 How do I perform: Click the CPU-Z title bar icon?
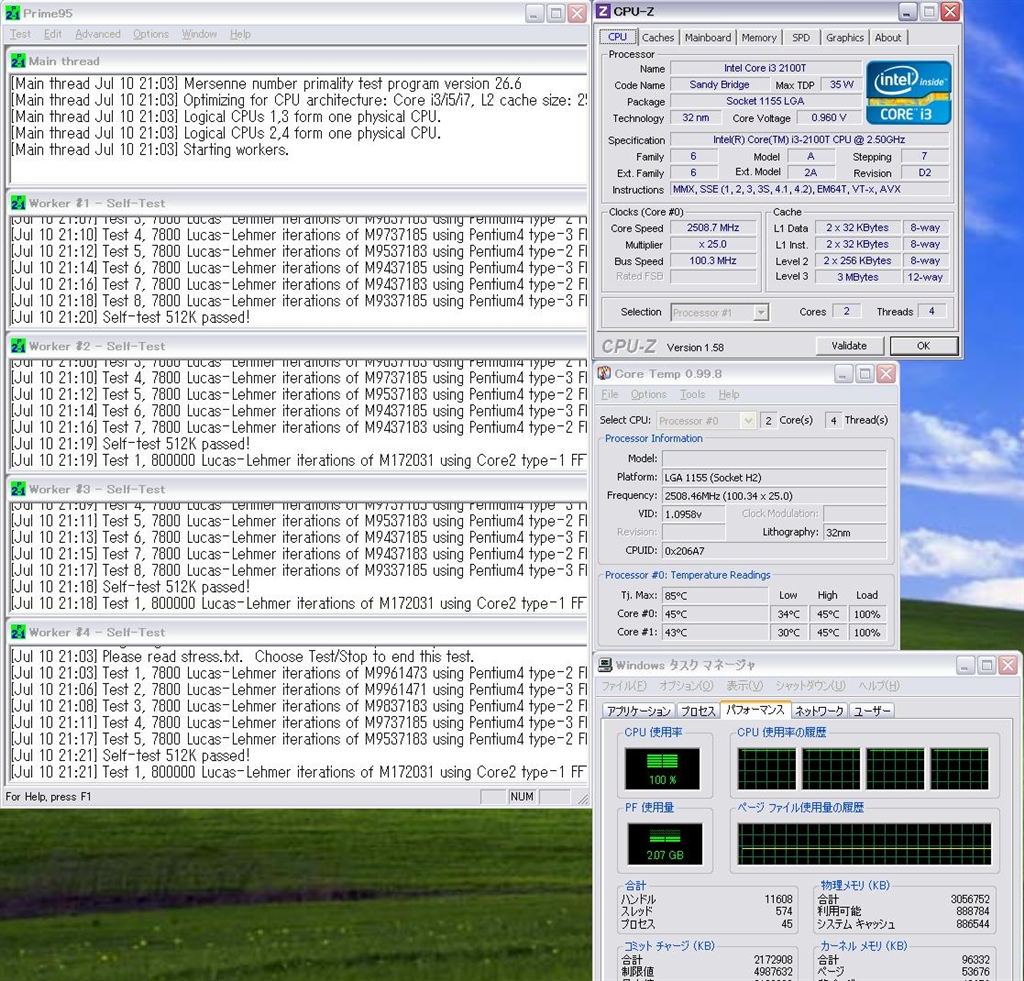[603, 12]
